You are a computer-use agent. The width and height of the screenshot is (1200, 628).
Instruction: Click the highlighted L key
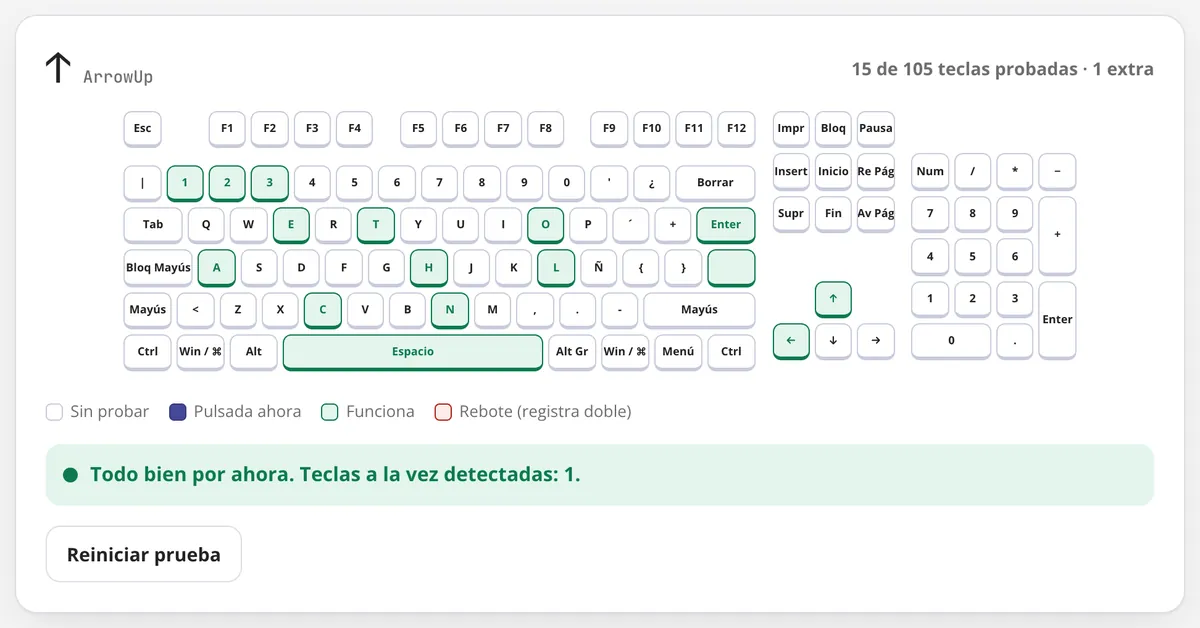pyautogui.click(x=556, y=268)
